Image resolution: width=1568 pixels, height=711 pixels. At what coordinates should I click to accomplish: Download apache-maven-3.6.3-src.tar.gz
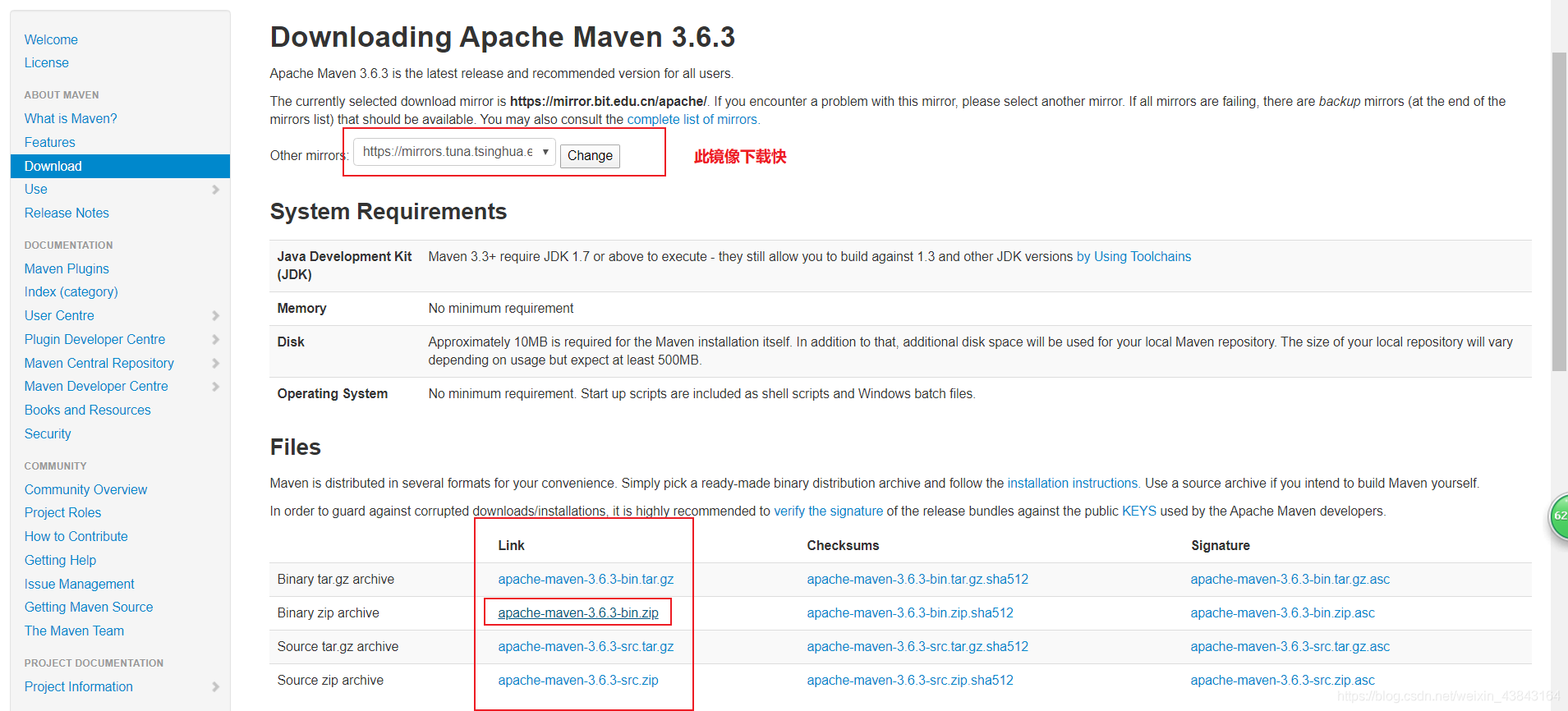(586, 646)
